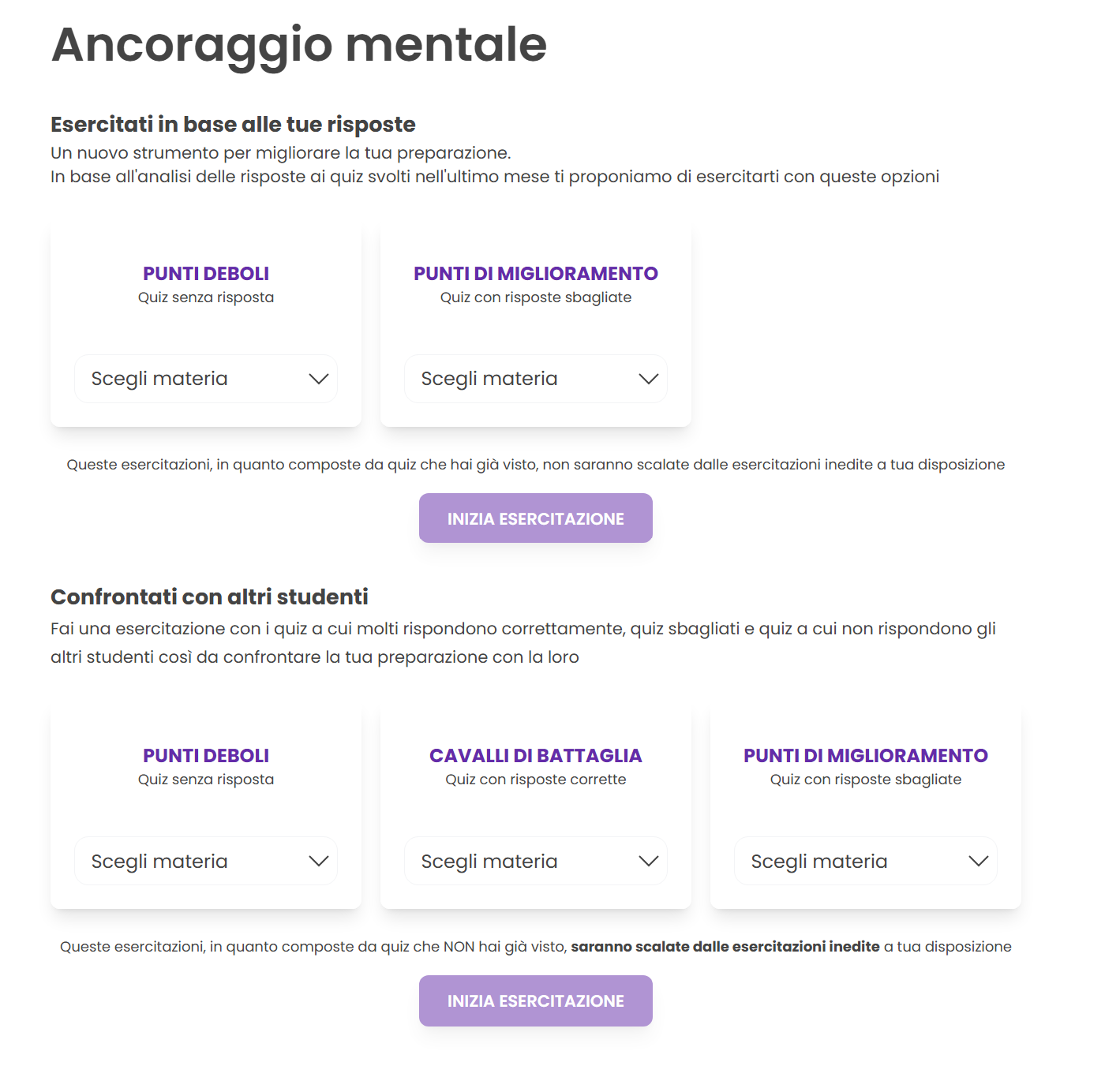
Task: Click chevron arrow in Cavalli di Battaglia card
Action: pos(649,862)
